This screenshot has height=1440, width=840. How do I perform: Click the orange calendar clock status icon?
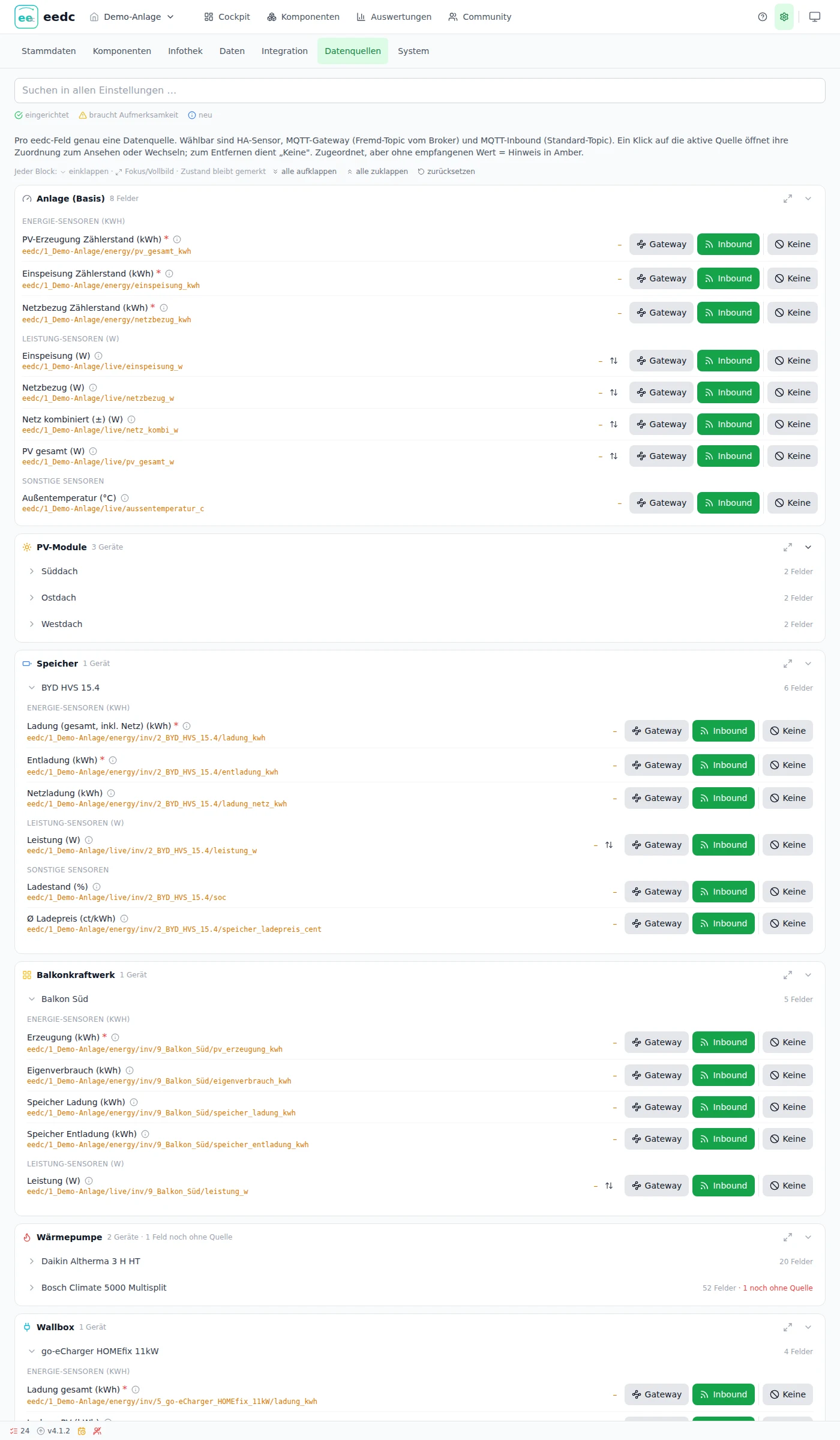(82, 1431)
